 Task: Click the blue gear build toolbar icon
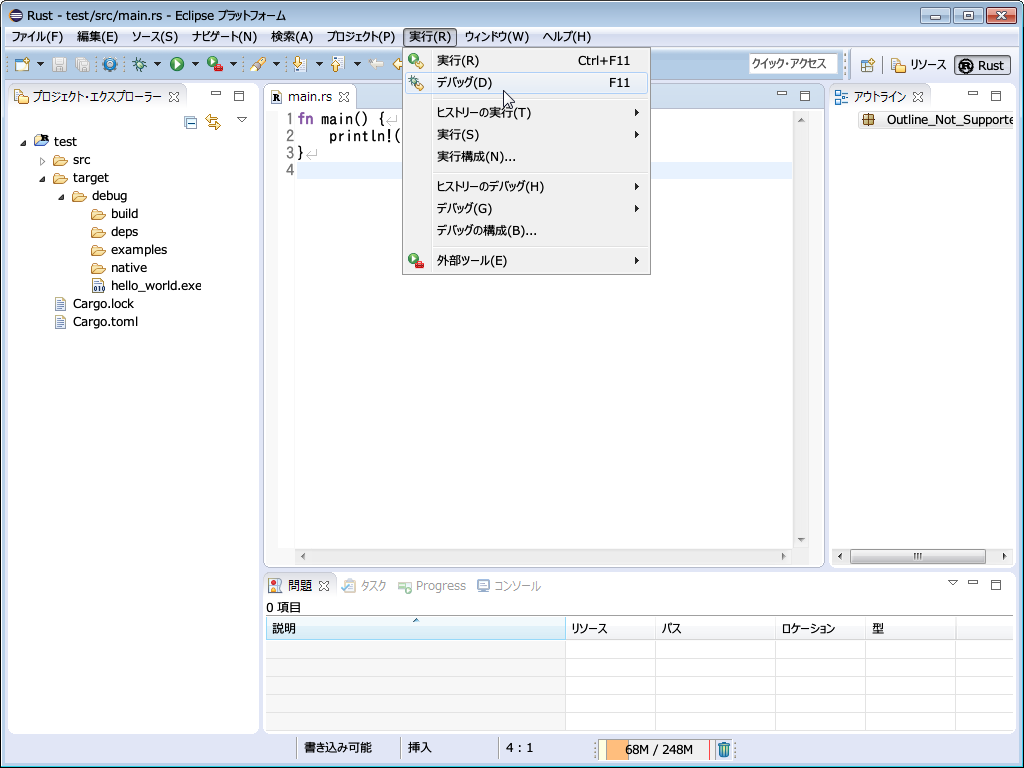[x=110, y=64]
